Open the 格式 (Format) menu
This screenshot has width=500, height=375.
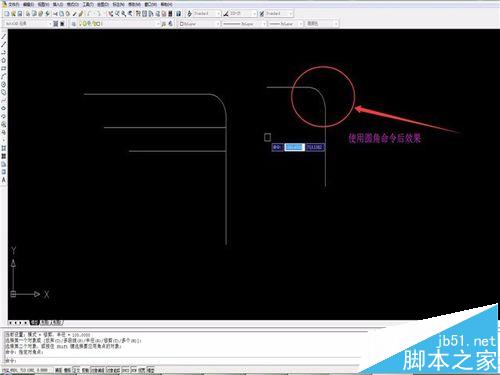(x=72, y=5)
